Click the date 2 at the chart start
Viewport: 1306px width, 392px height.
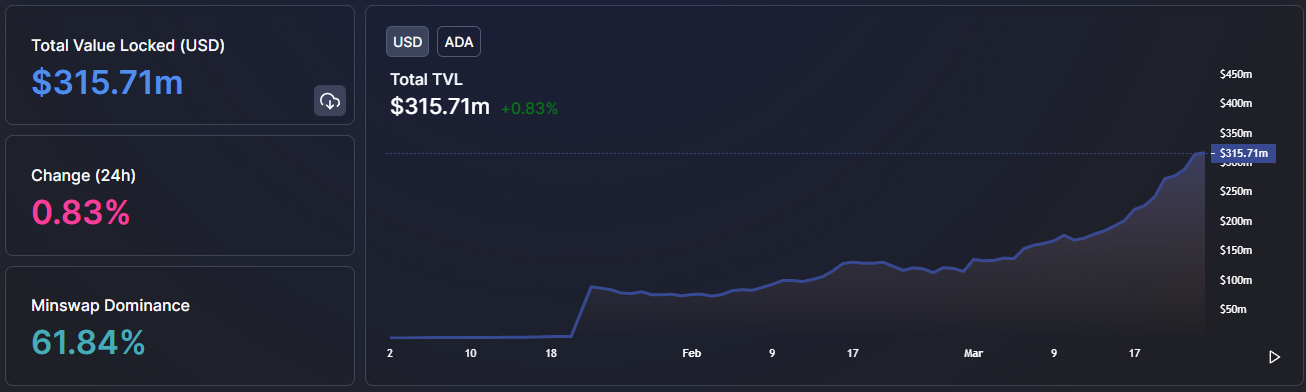click(x=390, y=353)
